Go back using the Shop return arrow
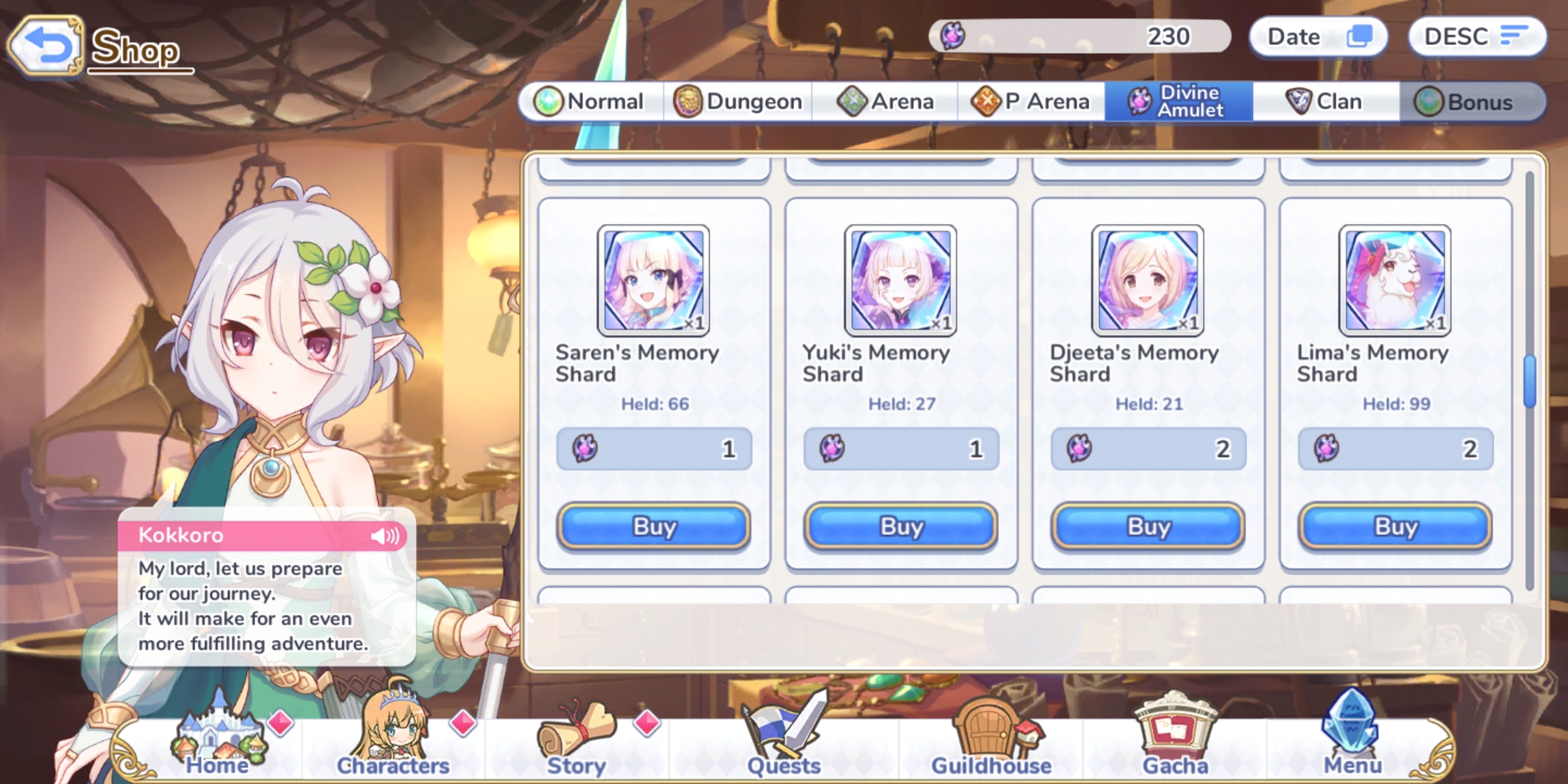The width and height of the screenshot is (1568, 784). tap(45, 46)
